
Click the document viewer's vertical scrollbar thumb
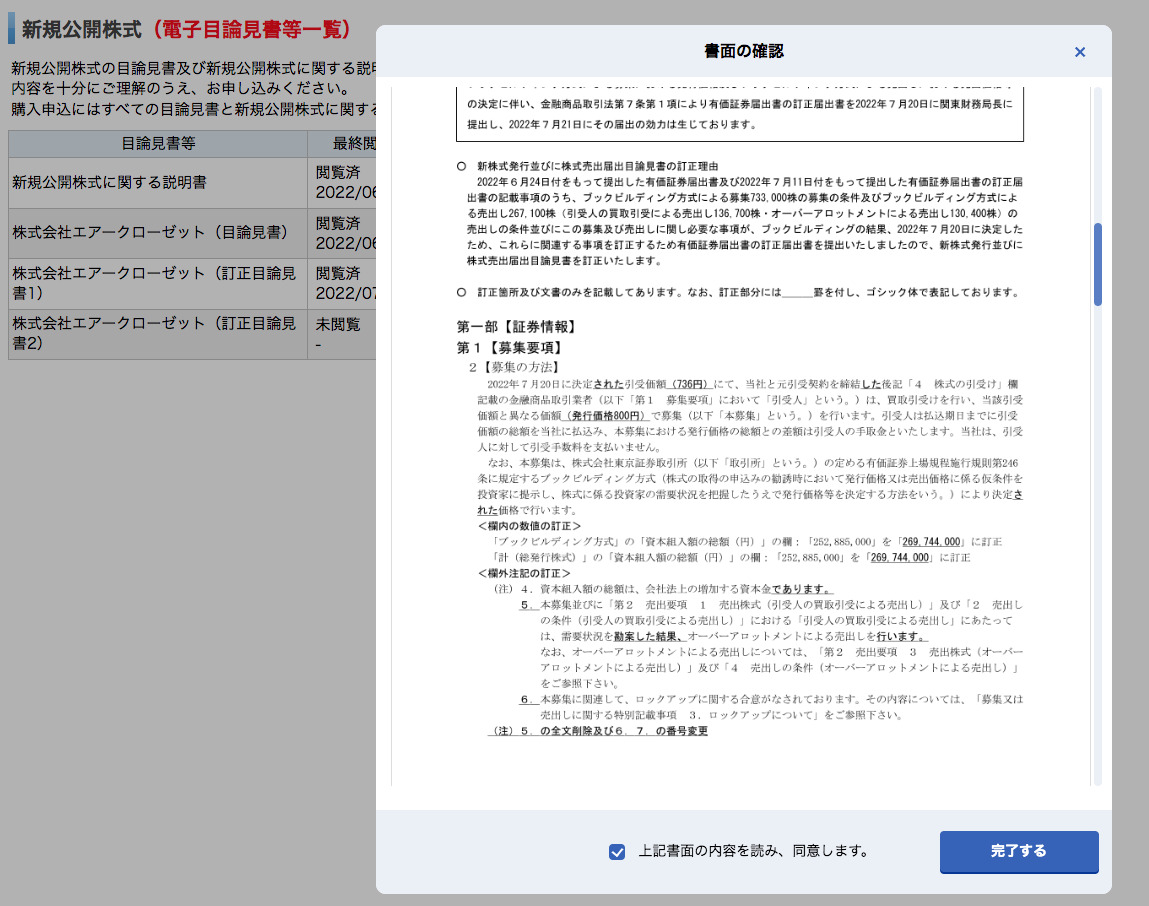coord(1097,264)
